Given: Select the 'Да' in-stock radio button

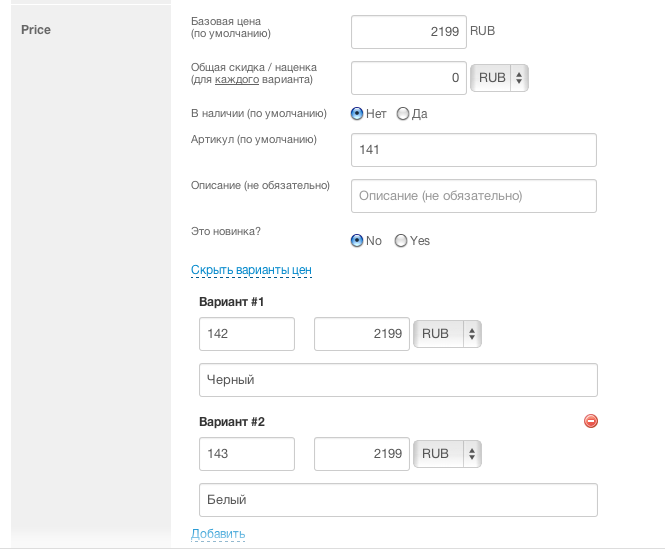Looking at the screenshot, I should pyautogui.click(x=403, y=114).
